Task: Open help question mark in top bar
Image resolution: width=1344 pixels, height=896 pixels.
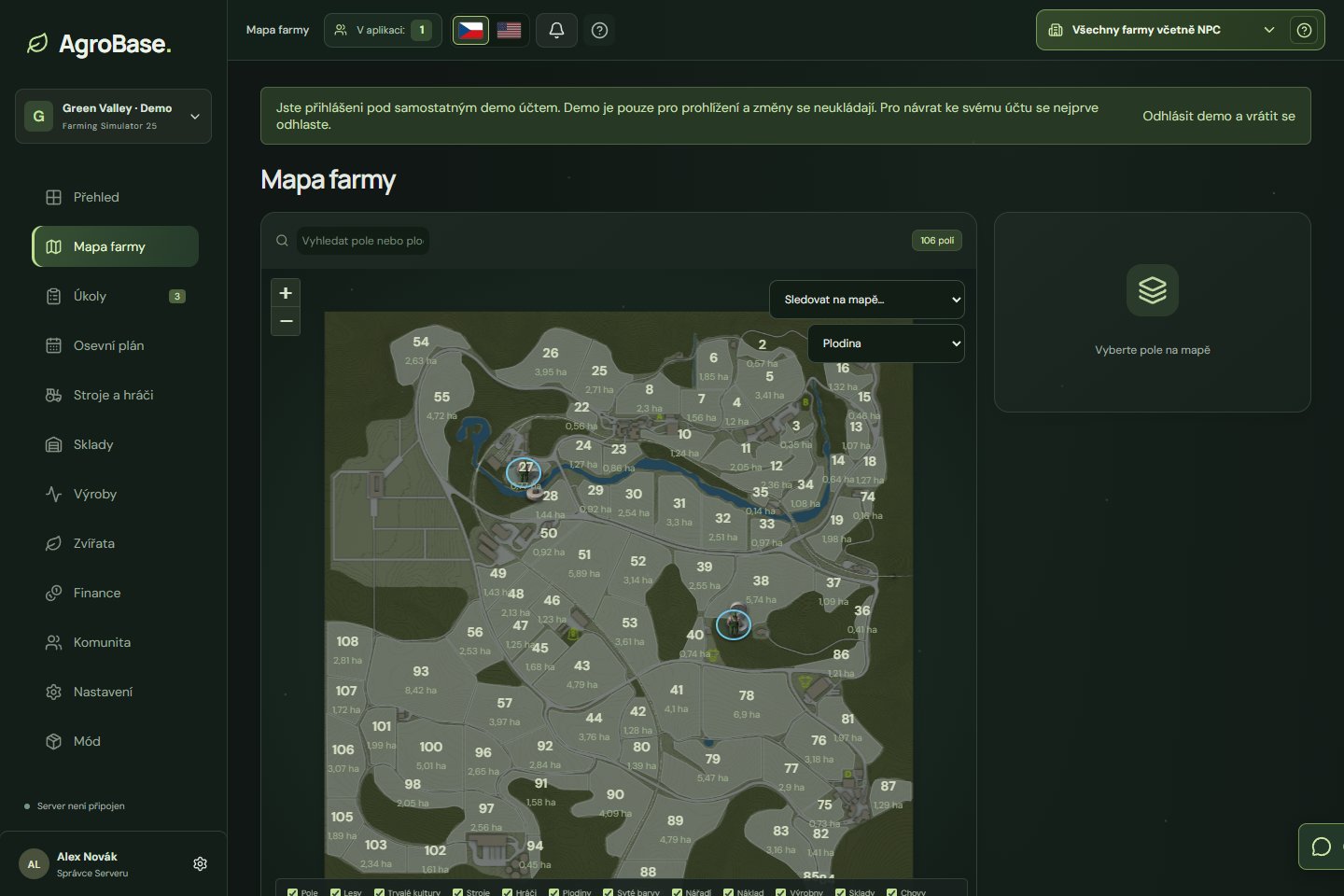Action: pos(600,30)
